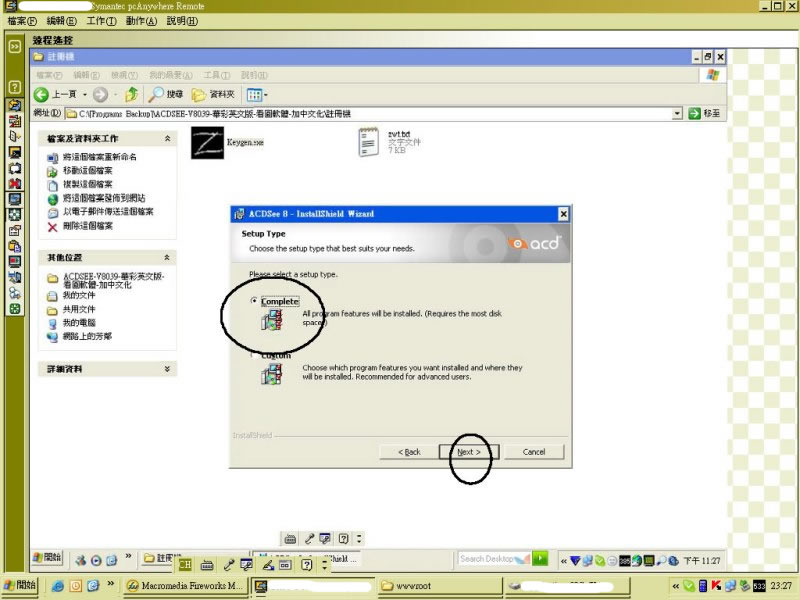The width and height of the screenshot is (800, 600).
Task: Click 複製這個檔案 copy file link
Action: (x=87, y=184)
